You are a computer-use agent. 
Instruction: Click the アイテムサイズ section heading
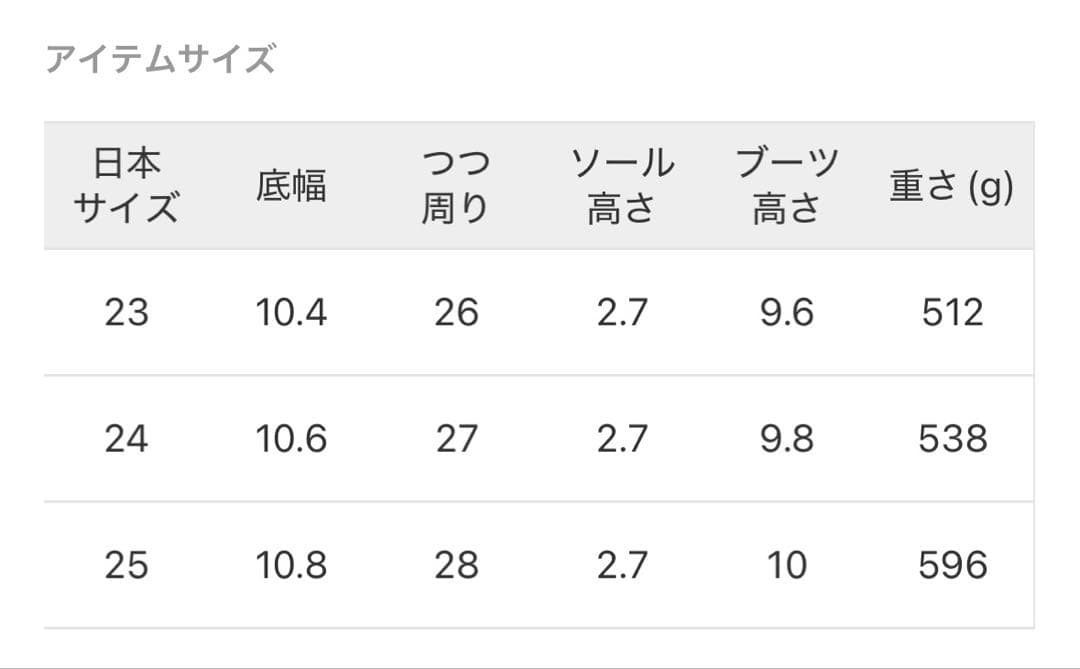[x=160, y=60]
